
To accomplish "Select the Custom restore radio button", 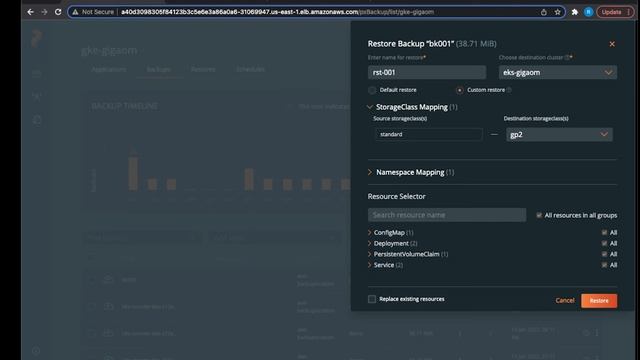I will (x=460, y=90).
